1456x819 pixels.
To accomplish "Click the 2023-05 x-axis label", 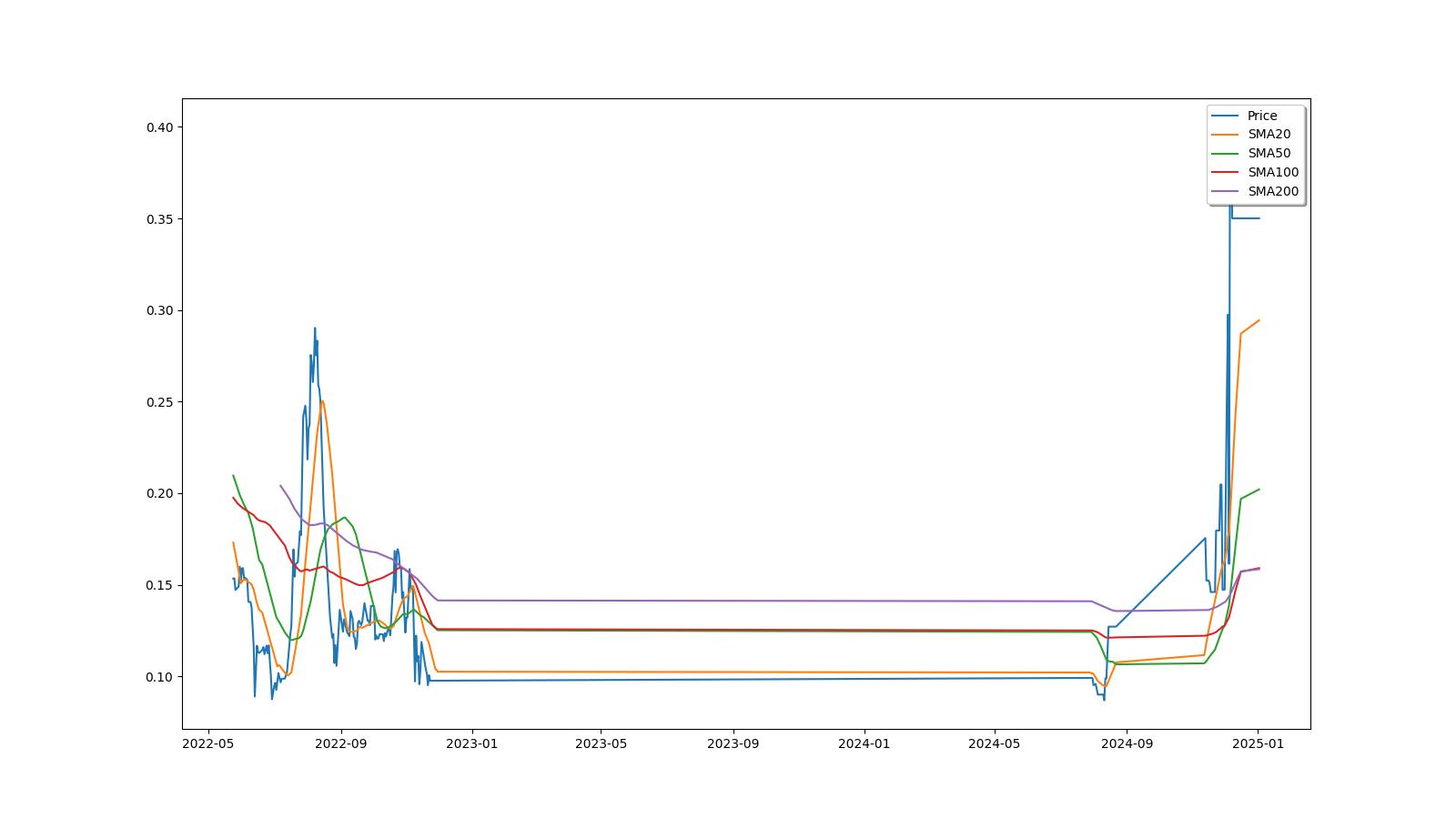I will click(601, 743).
